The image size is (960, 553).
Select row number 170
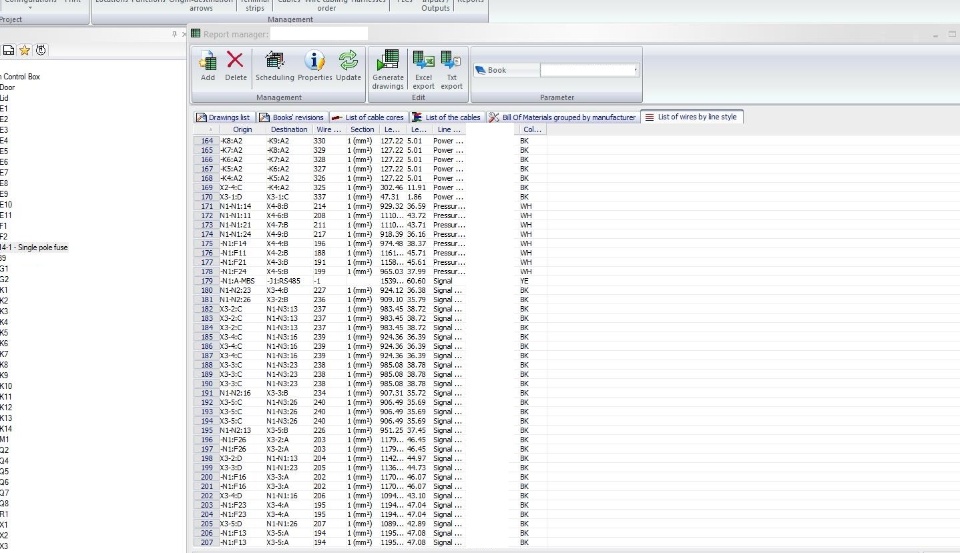206,197
